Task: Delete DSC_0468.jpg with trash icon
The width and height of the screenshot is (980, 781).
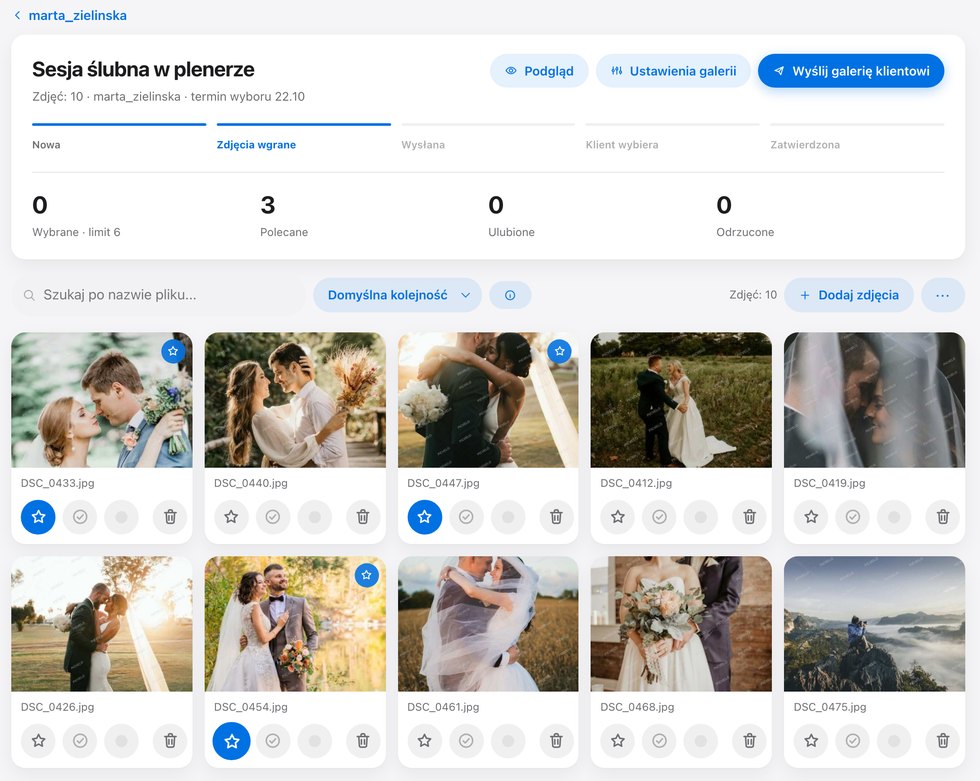Action: coord(749,740)
